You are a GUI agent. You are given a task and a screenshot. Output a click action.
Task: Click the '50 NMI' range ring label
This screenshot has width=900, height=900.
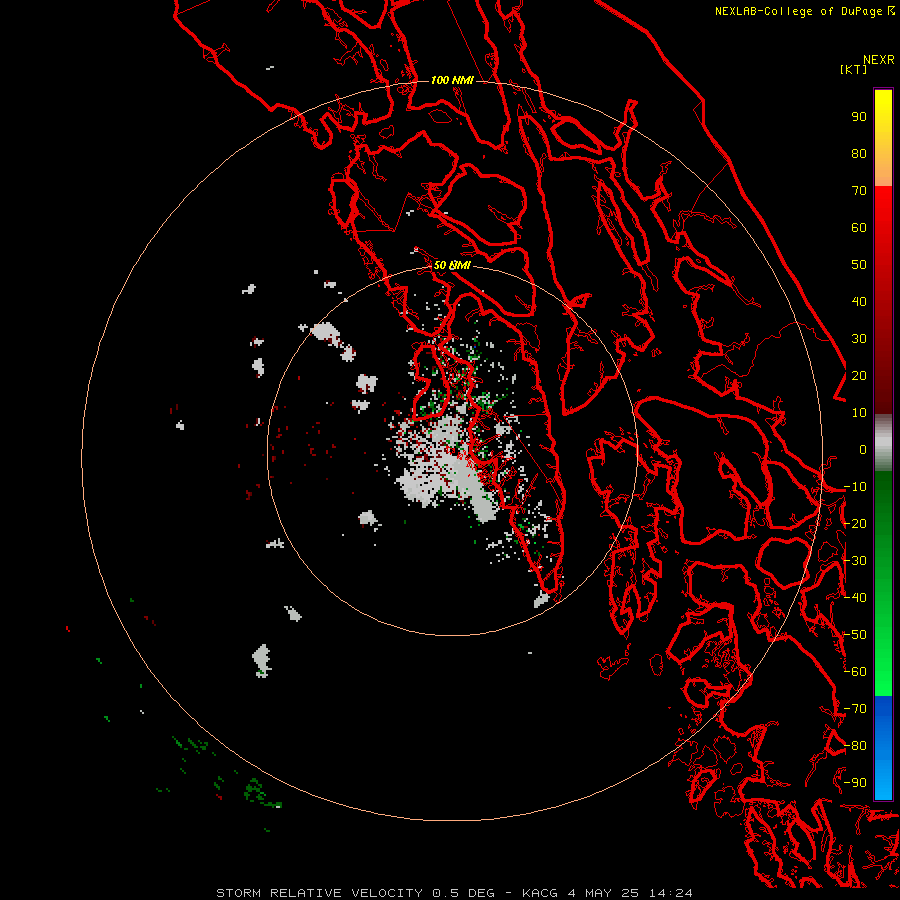pyautogui.click(x=452, y=265)
